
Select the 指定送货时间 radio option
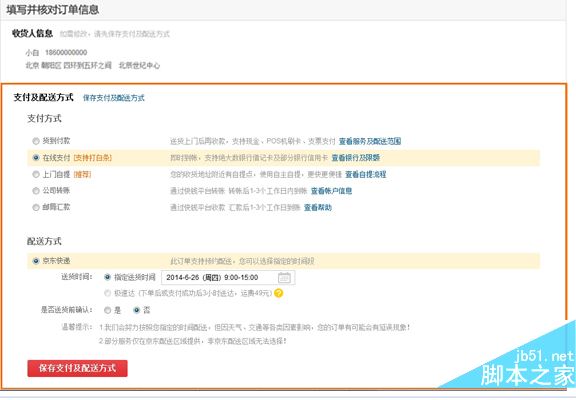tap(107, 277)
